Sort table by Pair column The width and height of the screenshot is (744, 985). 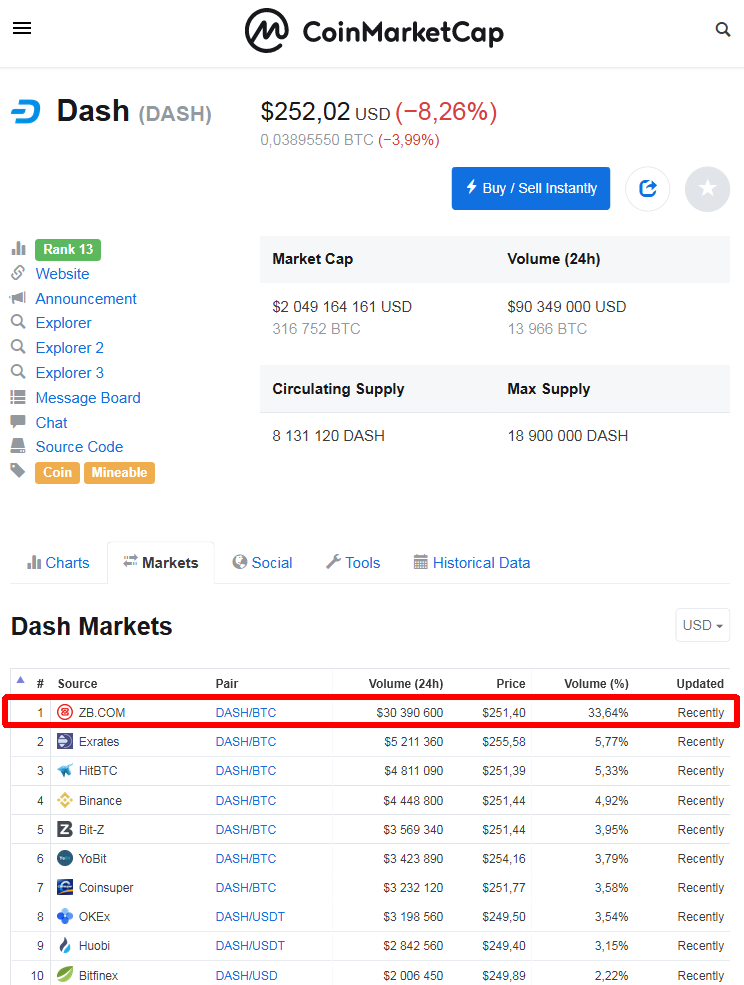pyautogui.click(x=227, y=683)
